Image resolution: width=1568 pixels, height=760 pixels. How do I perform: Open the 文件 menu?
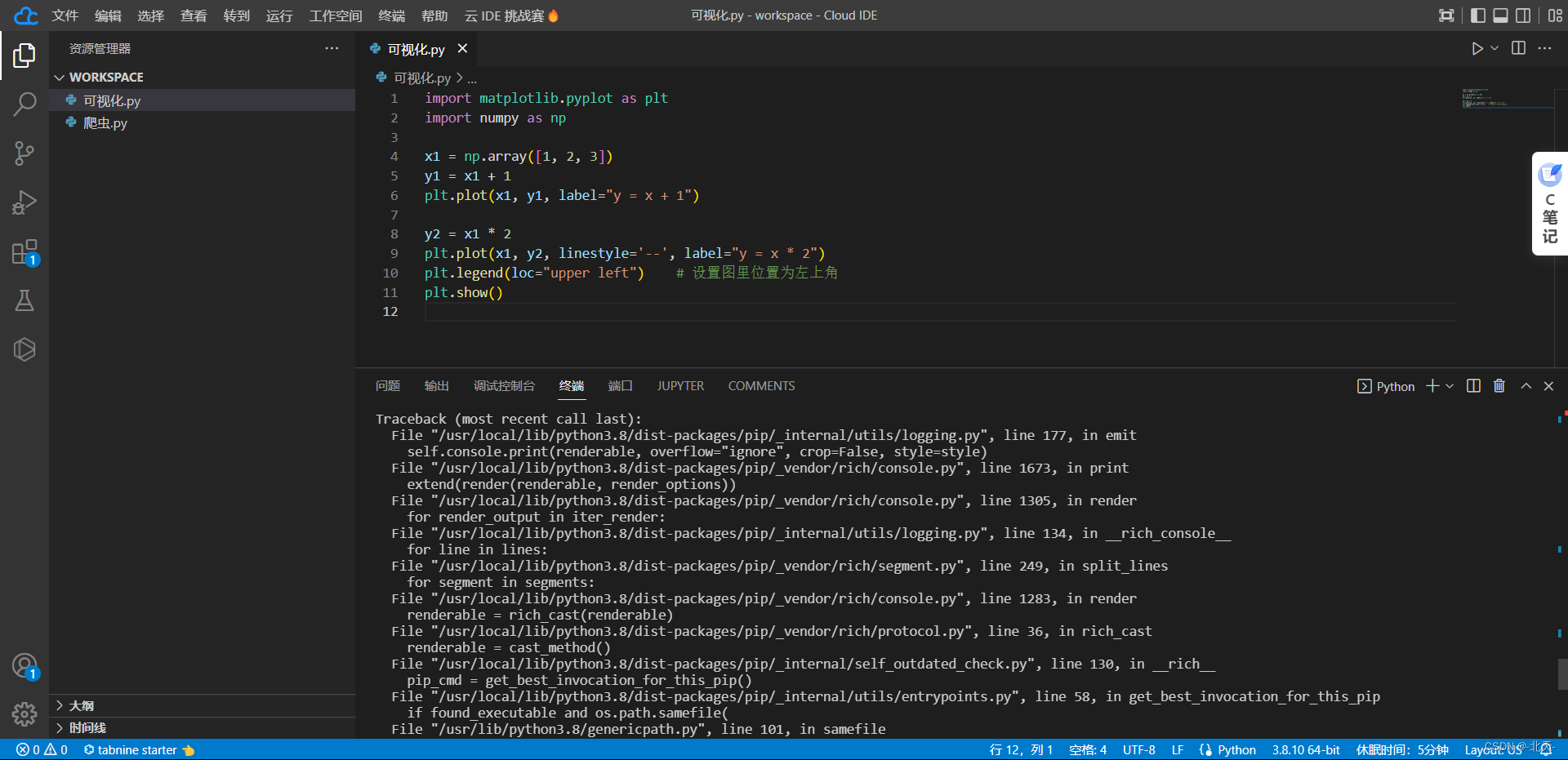pyautogui.click(x=65, y=16)
